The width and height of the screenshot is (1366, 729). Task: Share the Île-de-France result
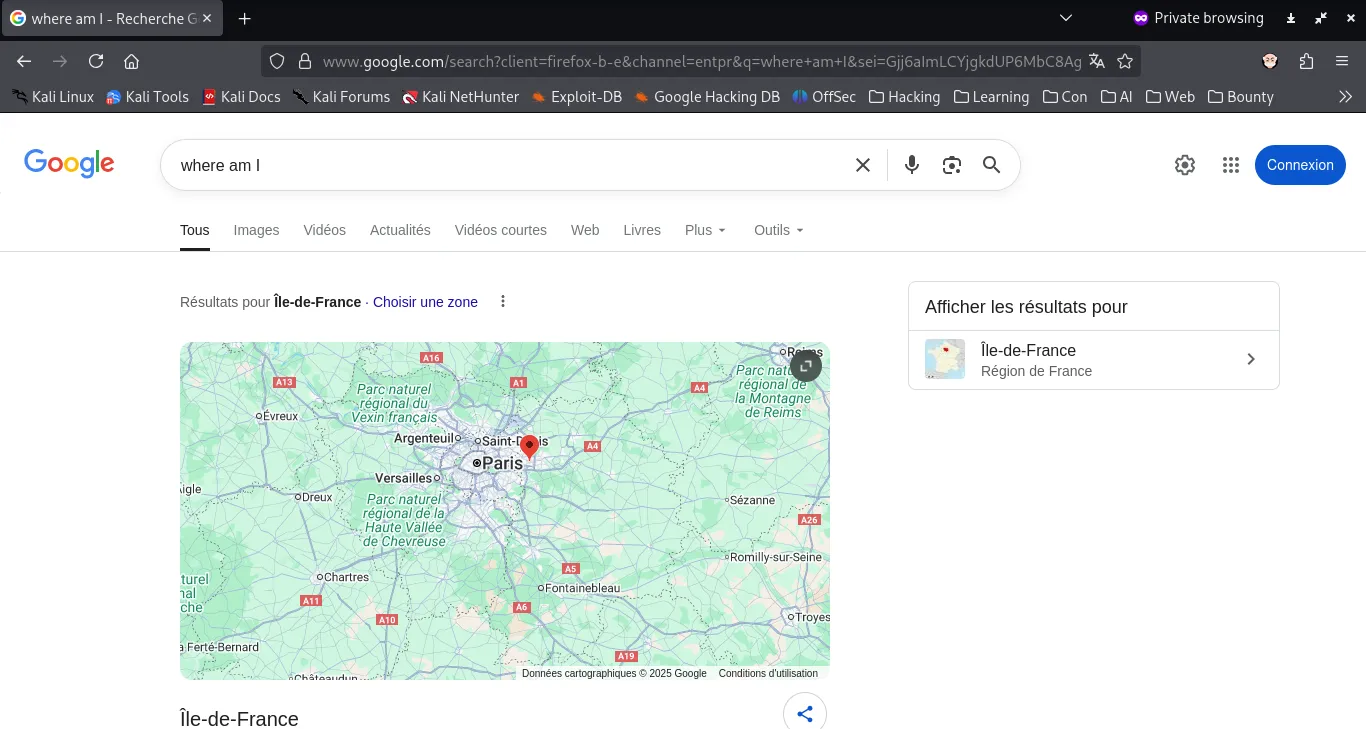click(x=804, y=713)
